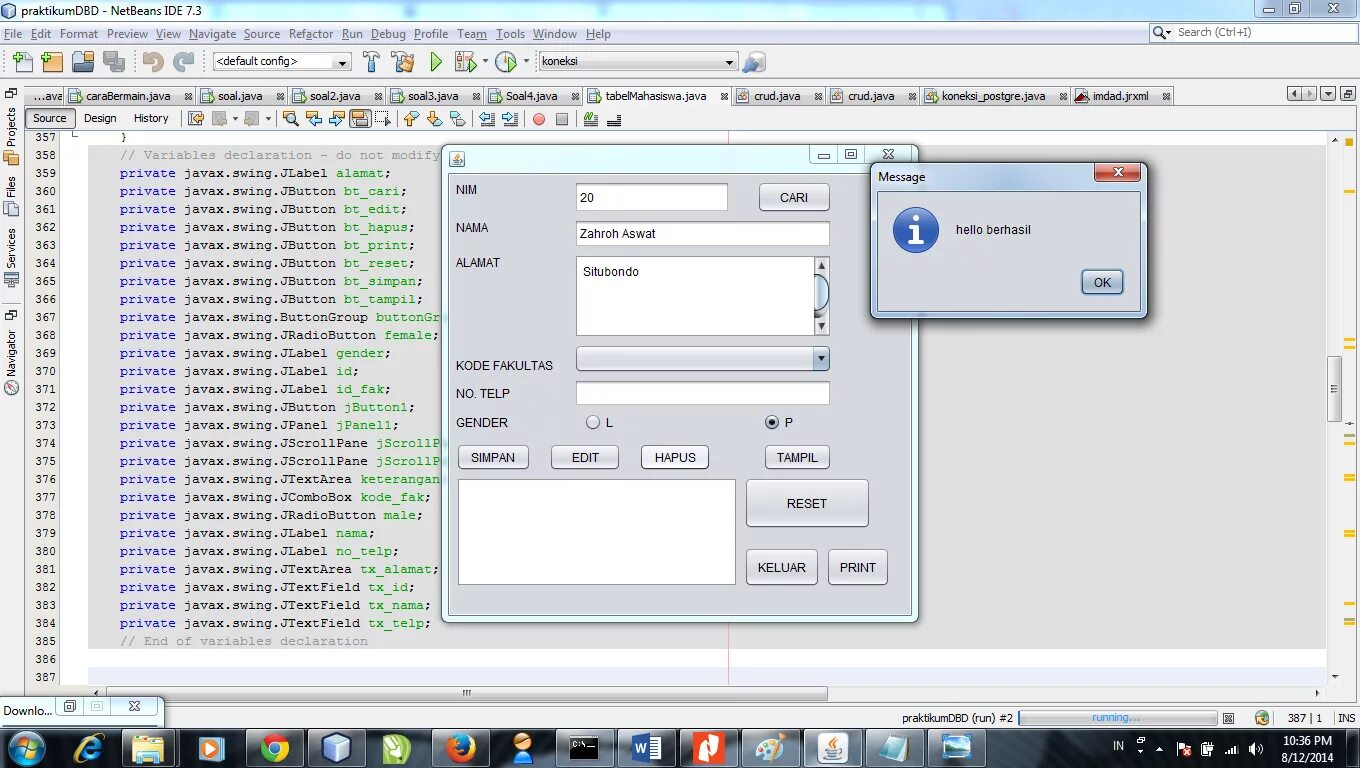The image size is (1360, 768).
Task: Expand the Profile Project dropdown arrow
Action: [526, 62]
